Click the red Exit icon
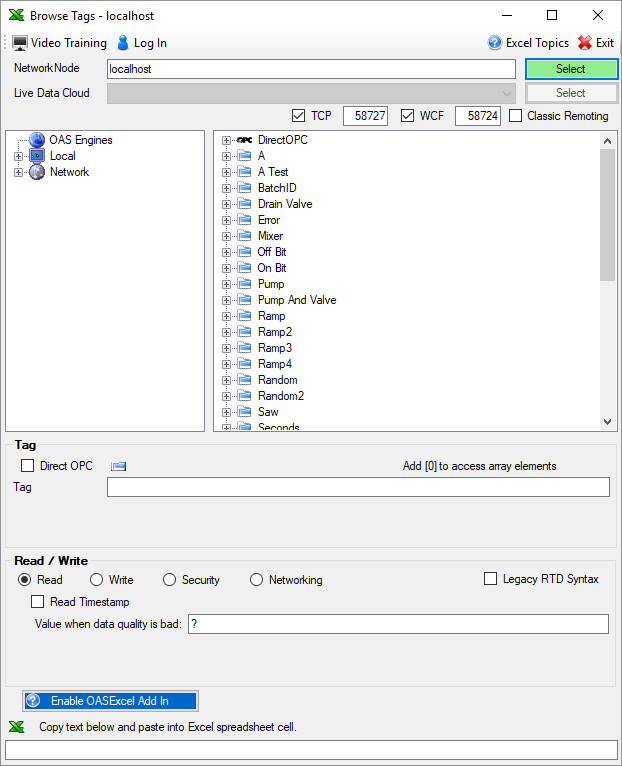This screenshot has height=766, width=622. tap(585, 43)
